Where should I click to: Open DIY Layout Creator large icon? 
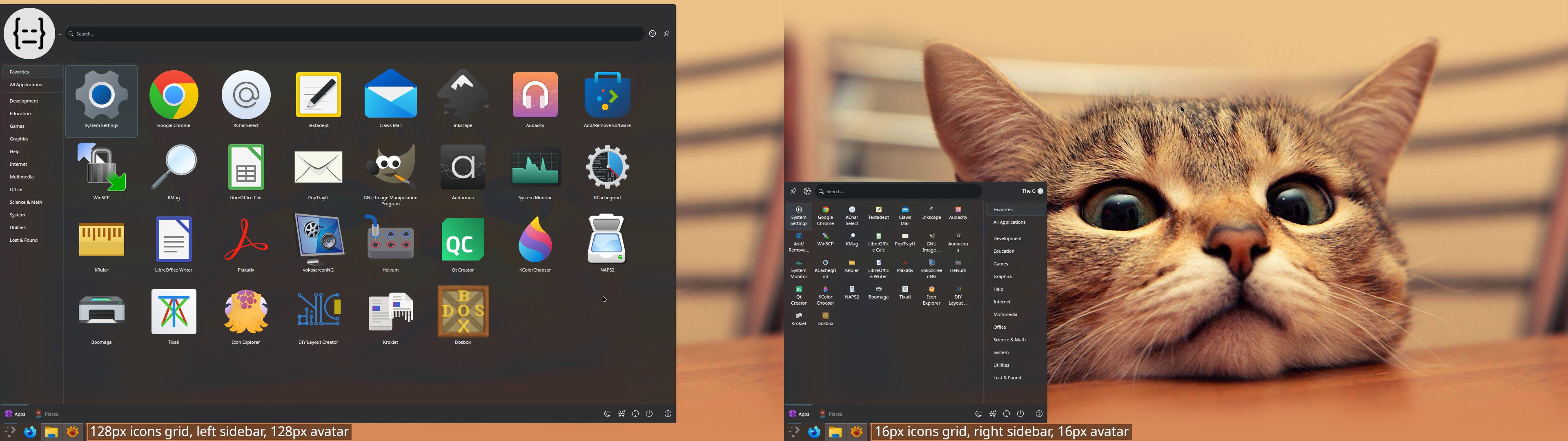click(318, 316)
